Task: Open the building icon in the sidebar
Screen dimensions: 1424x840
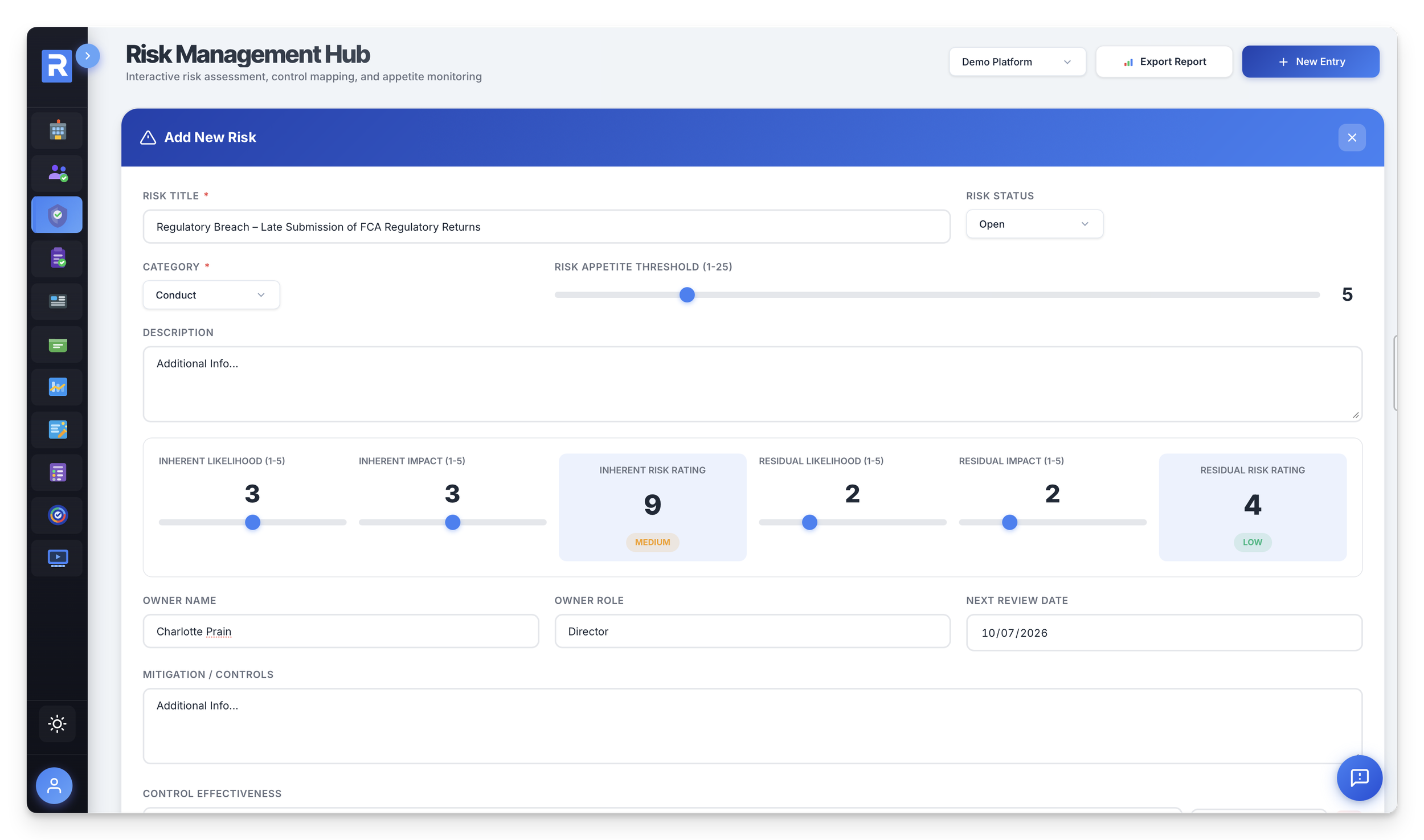Action: point(58,130)
